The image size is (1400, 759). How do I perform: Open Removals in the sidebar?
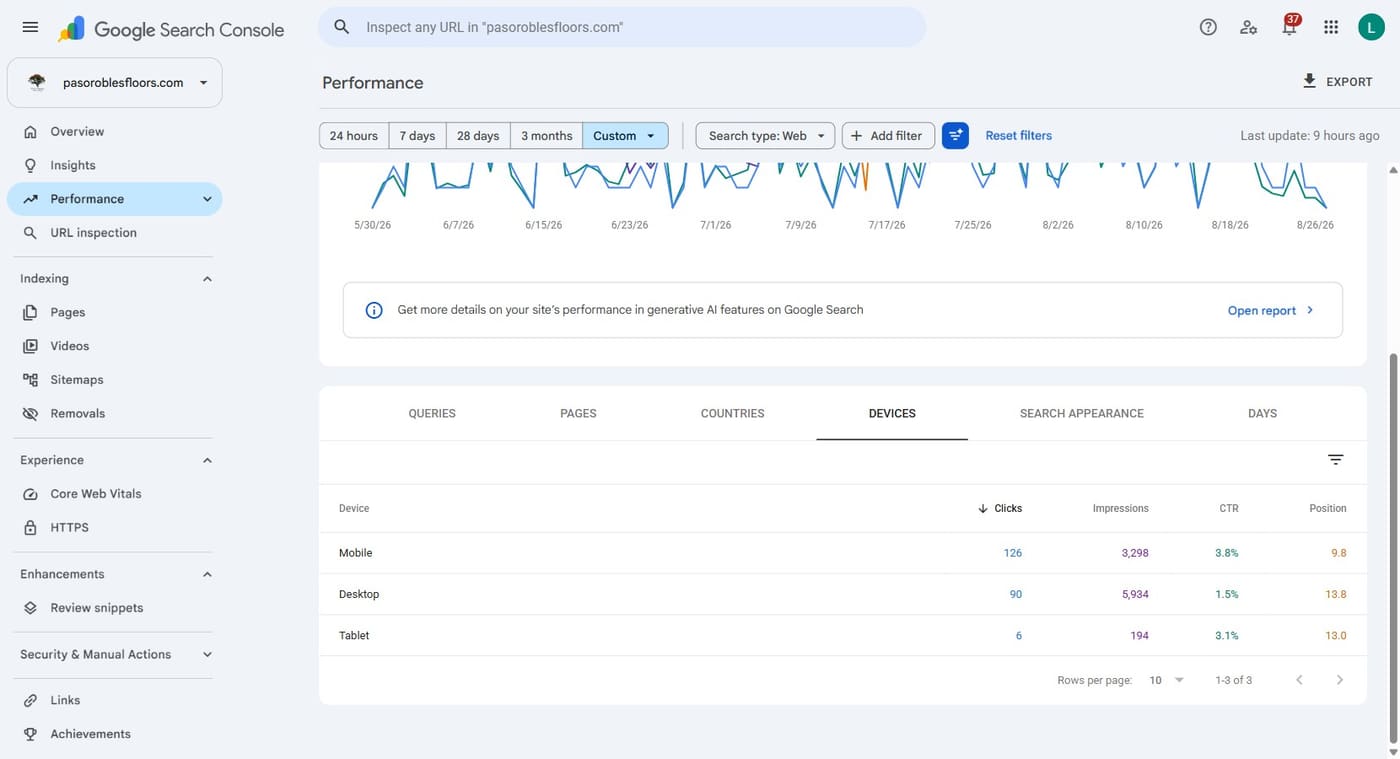[114, 413]
